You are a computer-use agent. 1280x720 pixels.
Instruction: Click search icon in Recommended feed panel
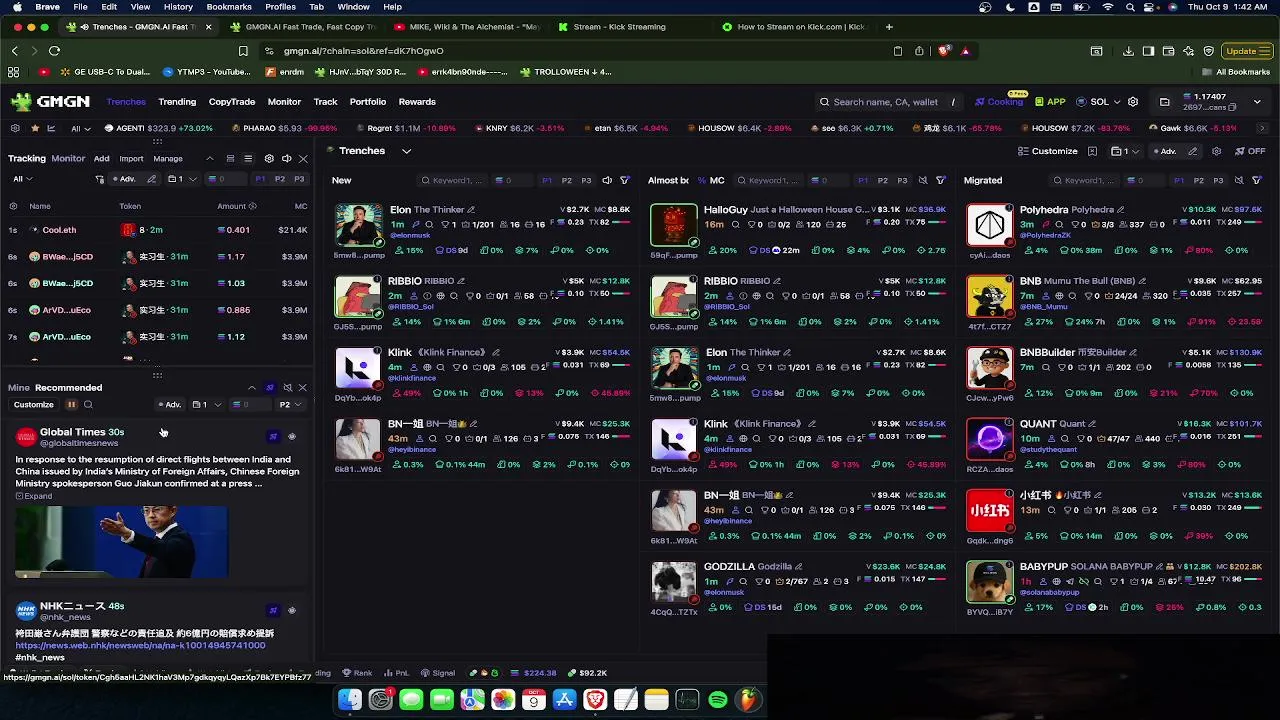88,405
